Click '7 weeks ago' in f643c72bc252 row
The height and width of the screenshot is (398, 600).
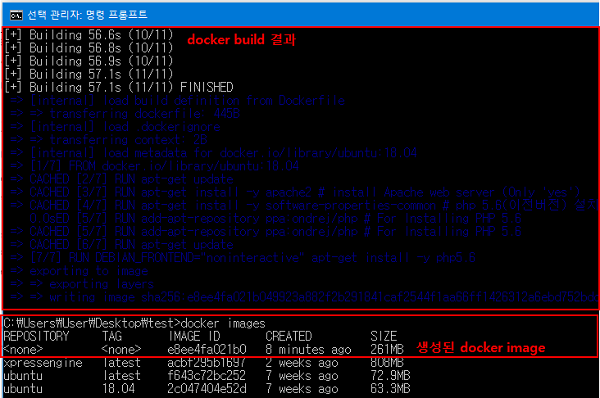[x=302, y=376]
